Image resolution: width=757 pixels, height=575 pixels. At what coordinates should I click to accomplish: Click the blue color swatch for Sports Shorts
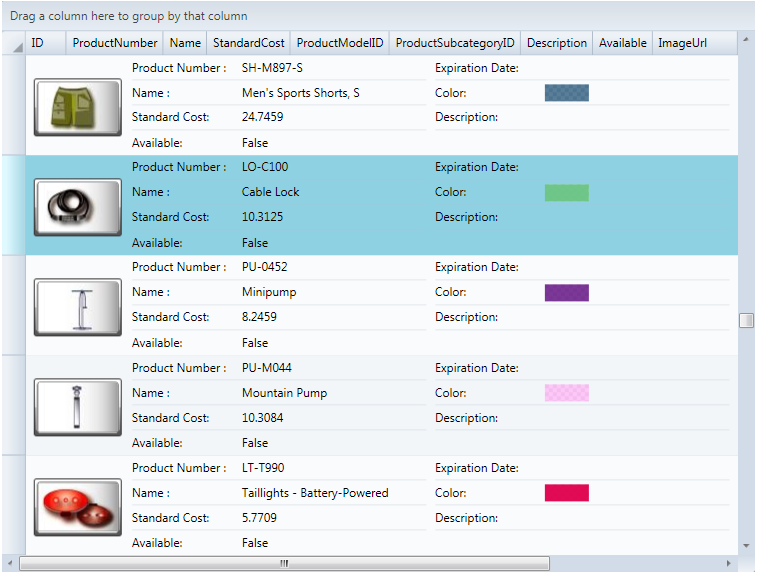tap(566, 93)
